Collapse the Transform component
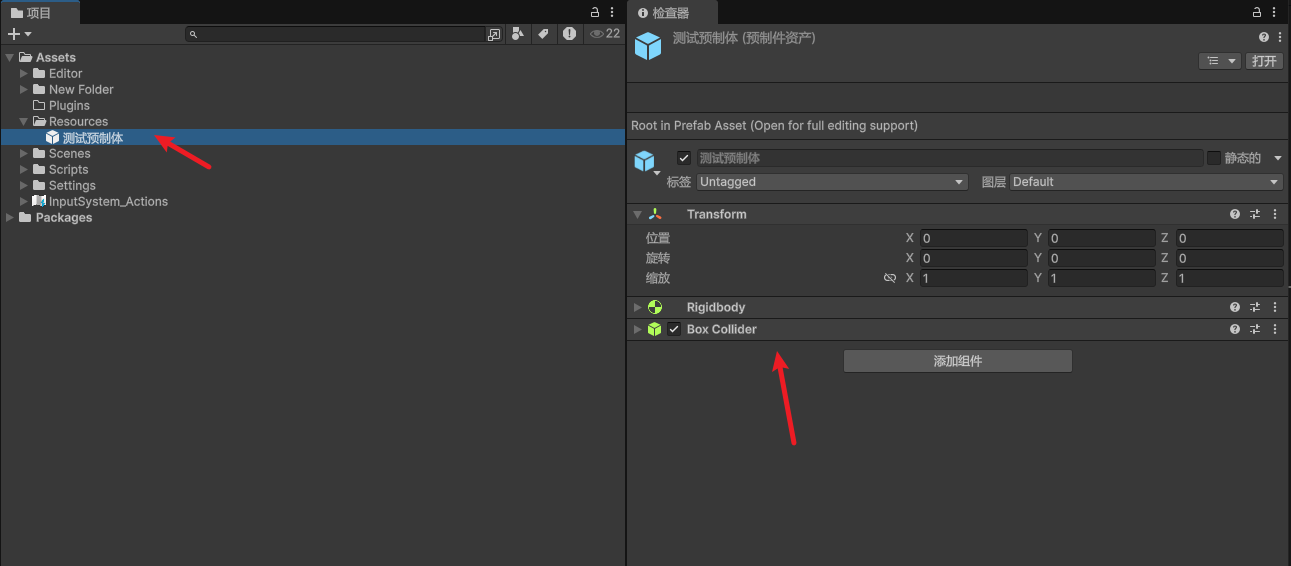Viewport: 1291px width, 566px height. pos(637,214)
